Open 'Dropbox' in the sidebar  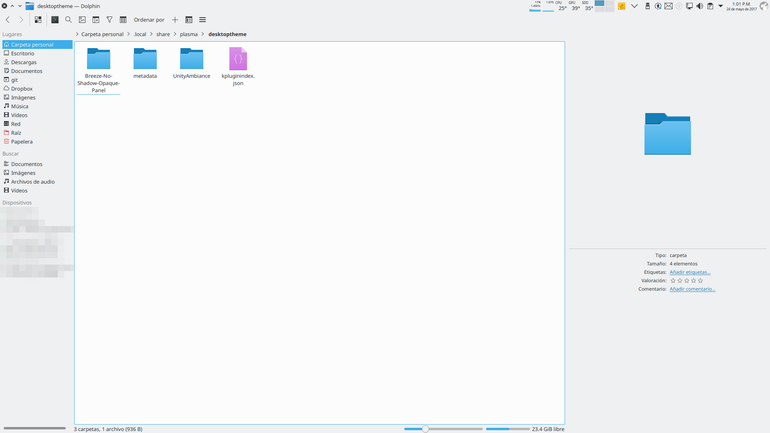pos(37,89)
